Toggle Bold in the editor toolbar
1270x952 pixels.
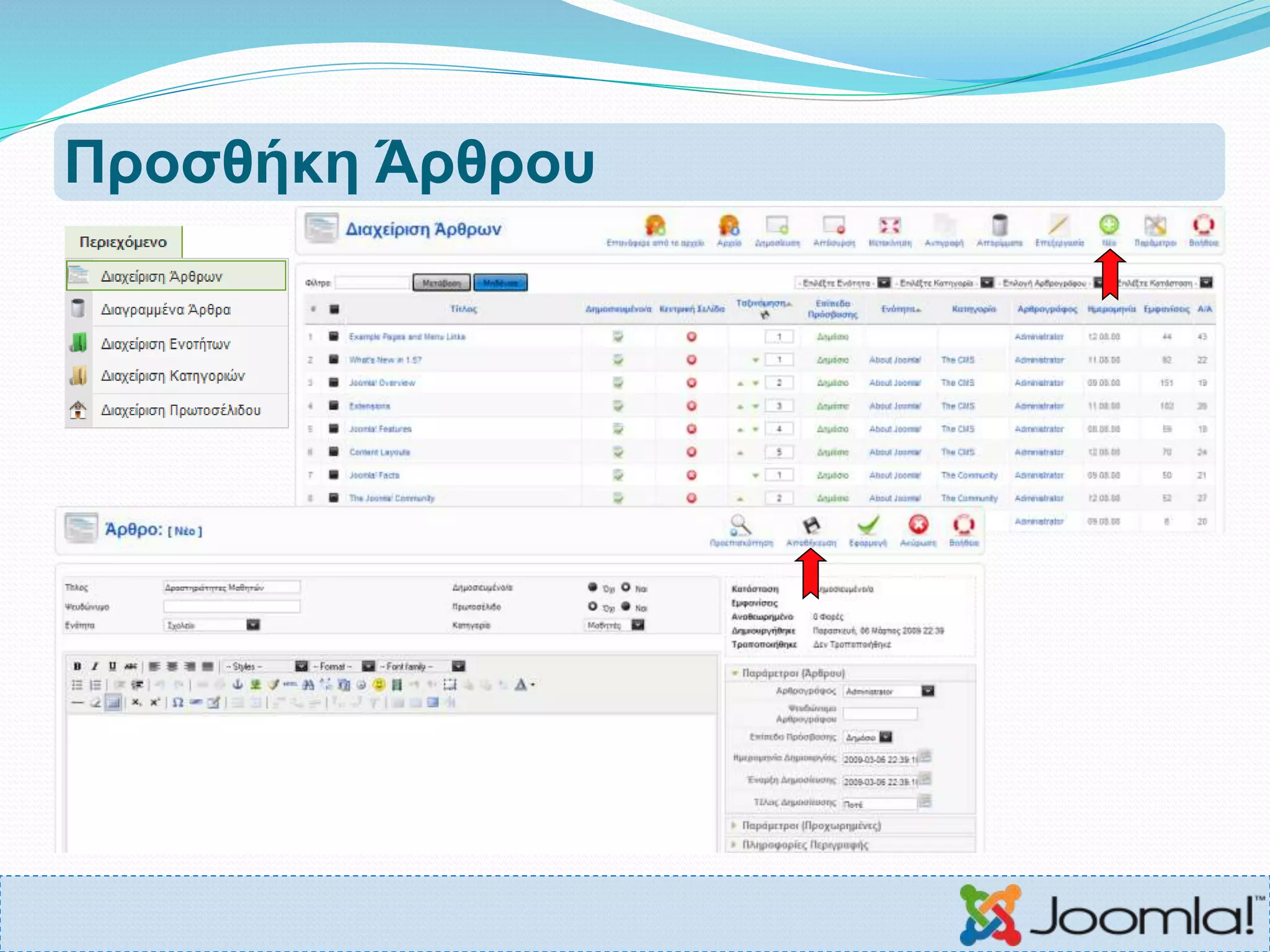point(77,666)
